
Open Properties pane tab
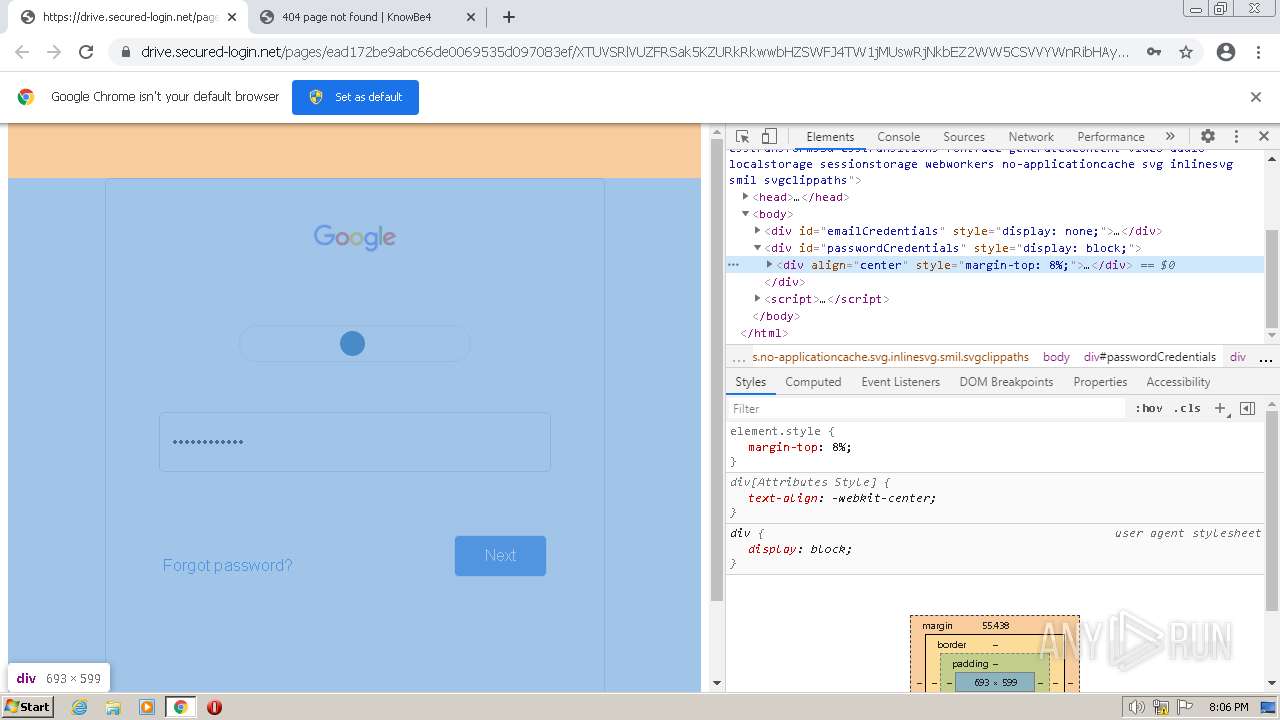(1100, 382)
